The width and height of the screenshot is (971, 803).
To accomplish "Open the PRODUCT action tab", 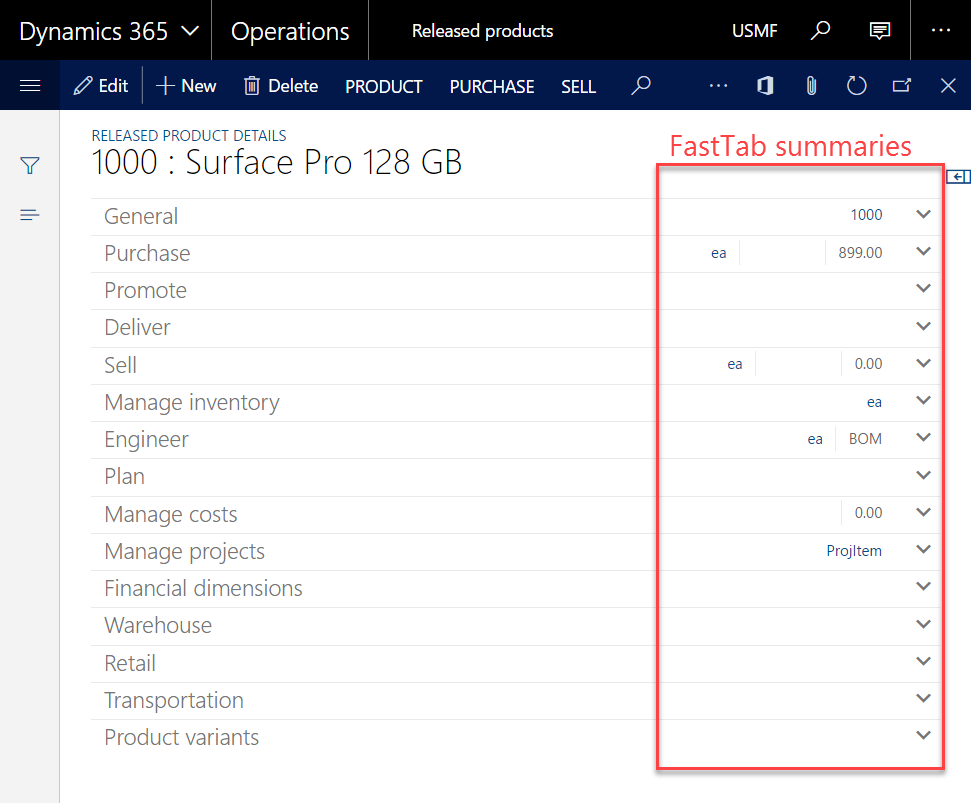I will (x=384, y=87).
